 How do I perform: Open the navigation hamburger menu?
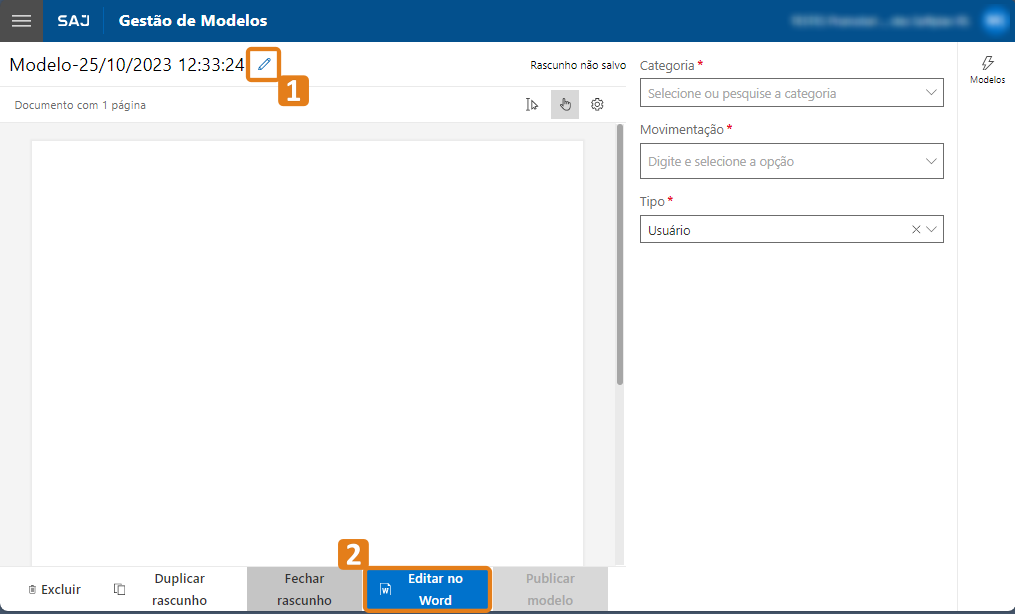20,20
